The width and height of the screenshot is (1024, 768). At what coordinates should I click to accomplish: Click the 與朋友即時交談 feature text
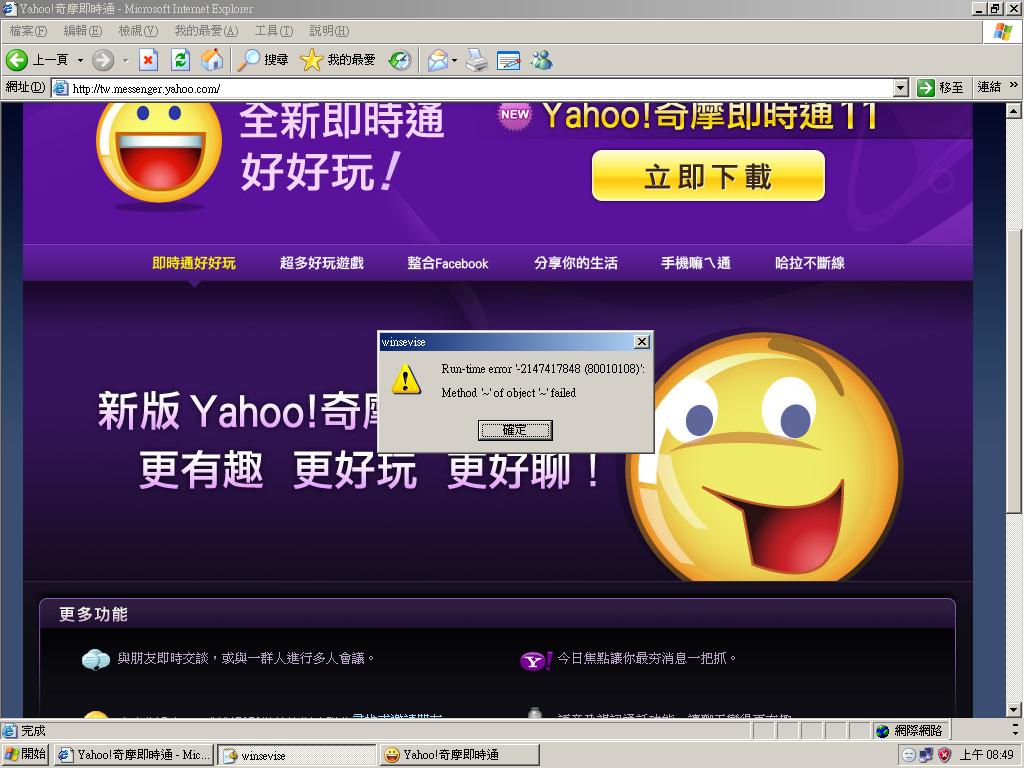(246, 658)
